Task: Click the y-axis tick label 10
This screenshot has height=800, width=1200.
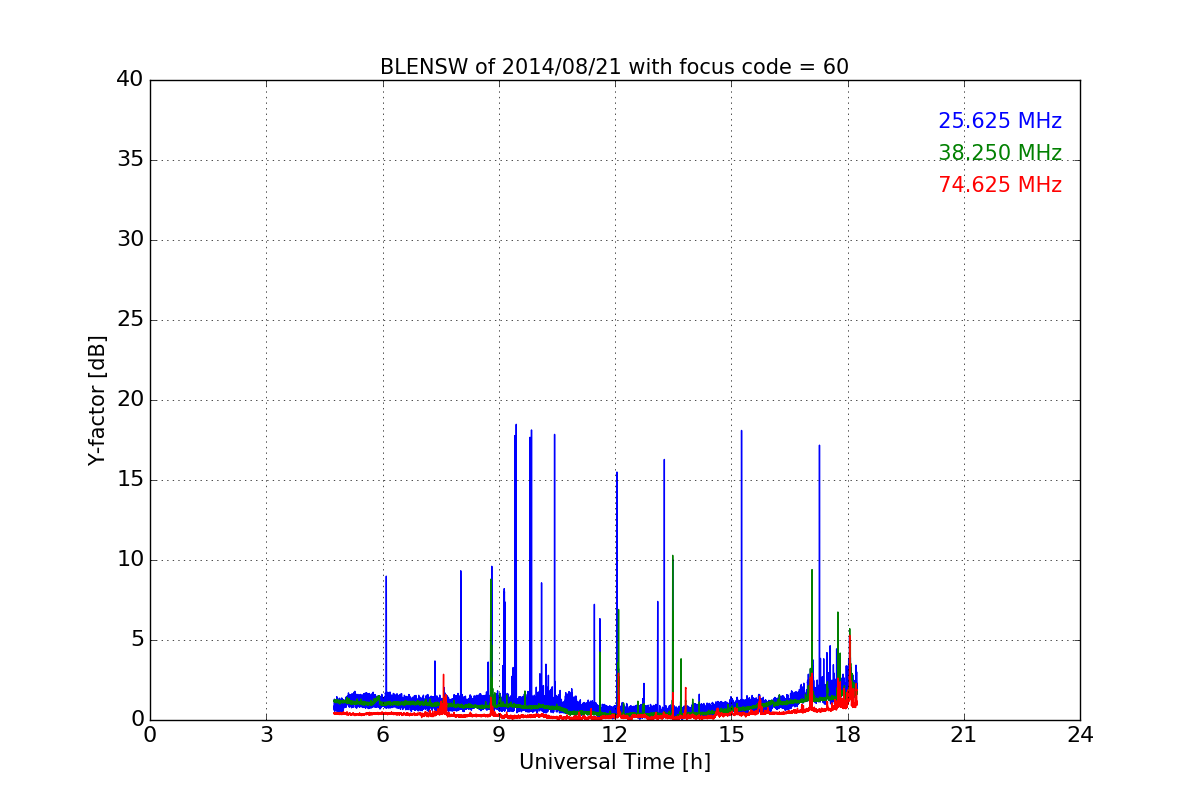Action: click(x=130, y=559)
